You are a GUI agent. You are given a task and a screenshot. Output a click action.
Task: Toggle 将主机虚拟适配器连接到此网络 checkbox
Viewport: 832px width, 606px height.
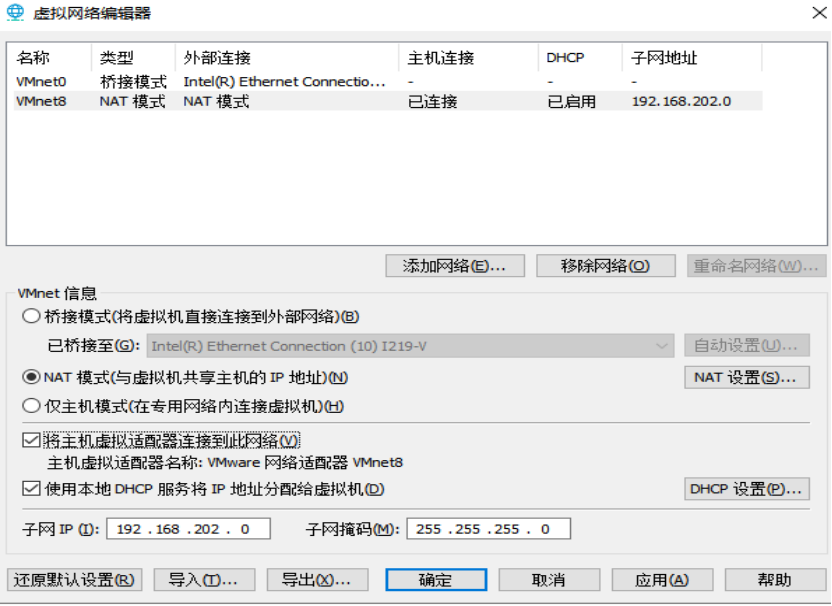point(31,440)
